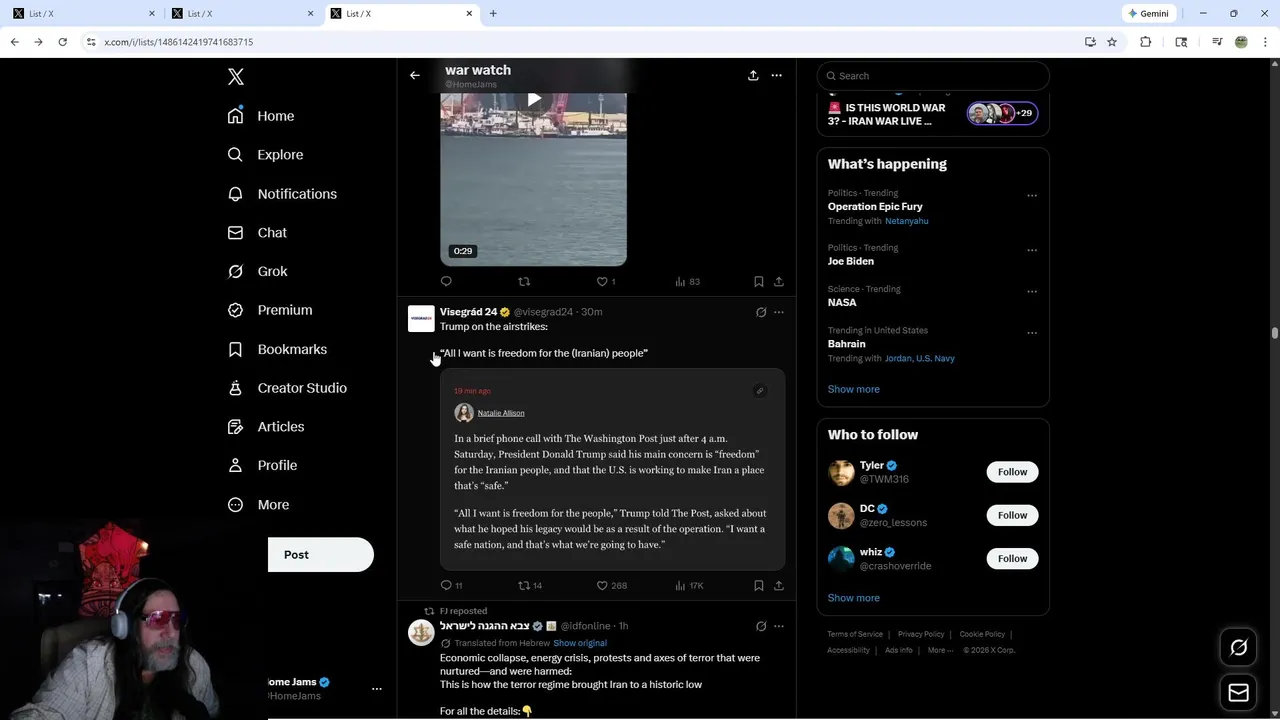Open Grok in left navigation

[257, 272]
